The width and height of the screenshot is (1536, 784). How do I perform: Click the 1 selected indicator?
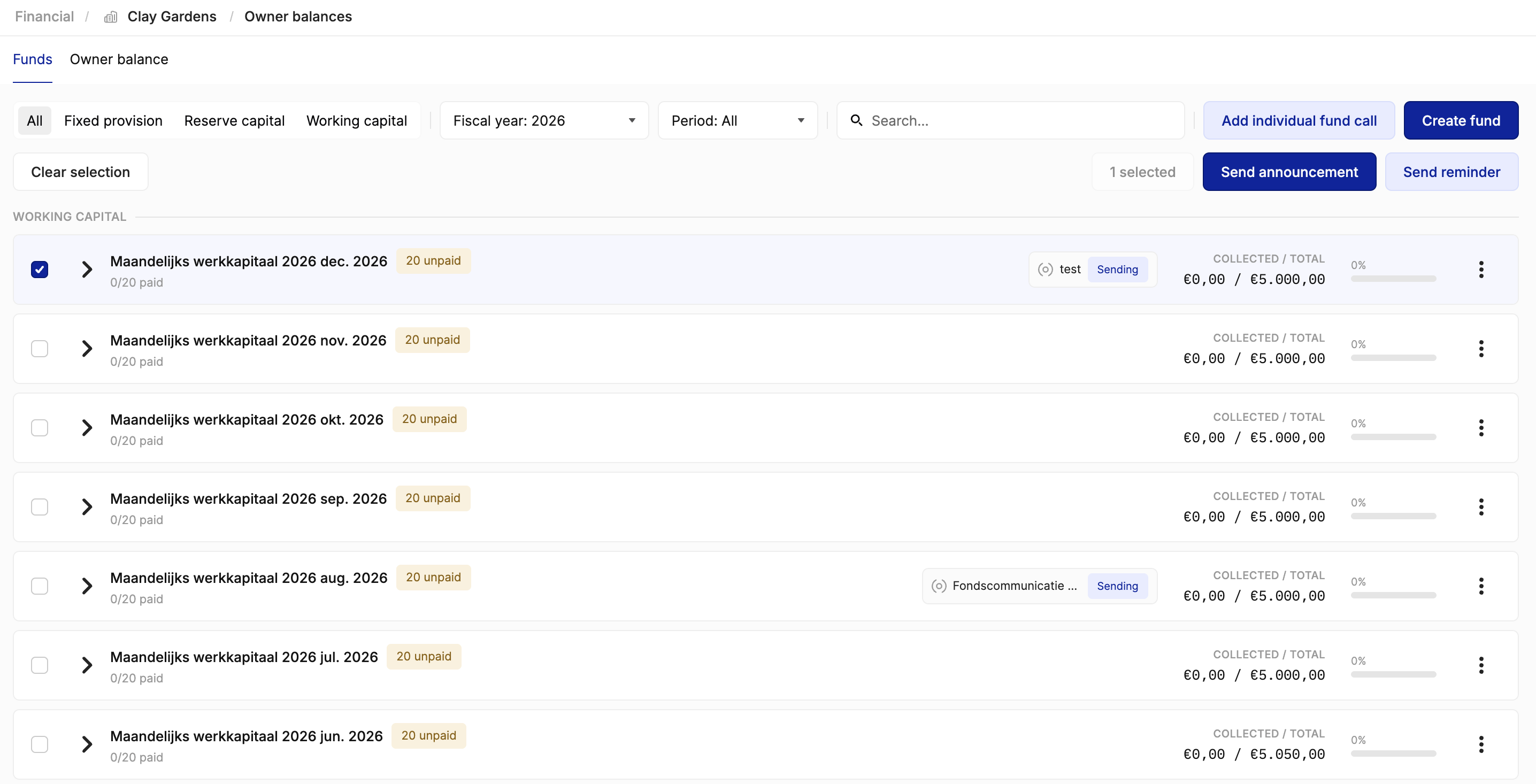(1142, 172)
